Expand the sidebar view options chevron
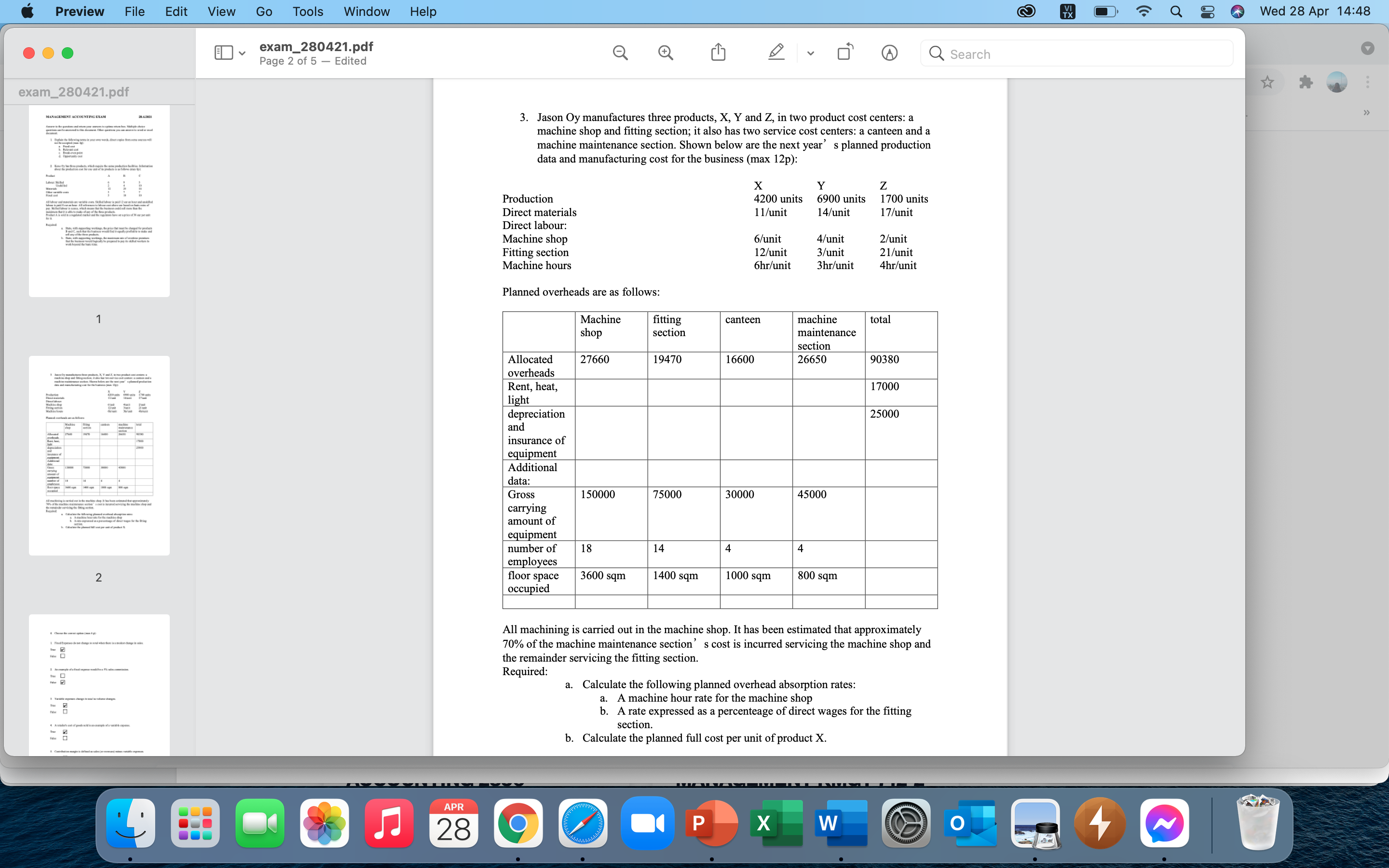This screenshot has width=1389, height=868. (242, 54)
